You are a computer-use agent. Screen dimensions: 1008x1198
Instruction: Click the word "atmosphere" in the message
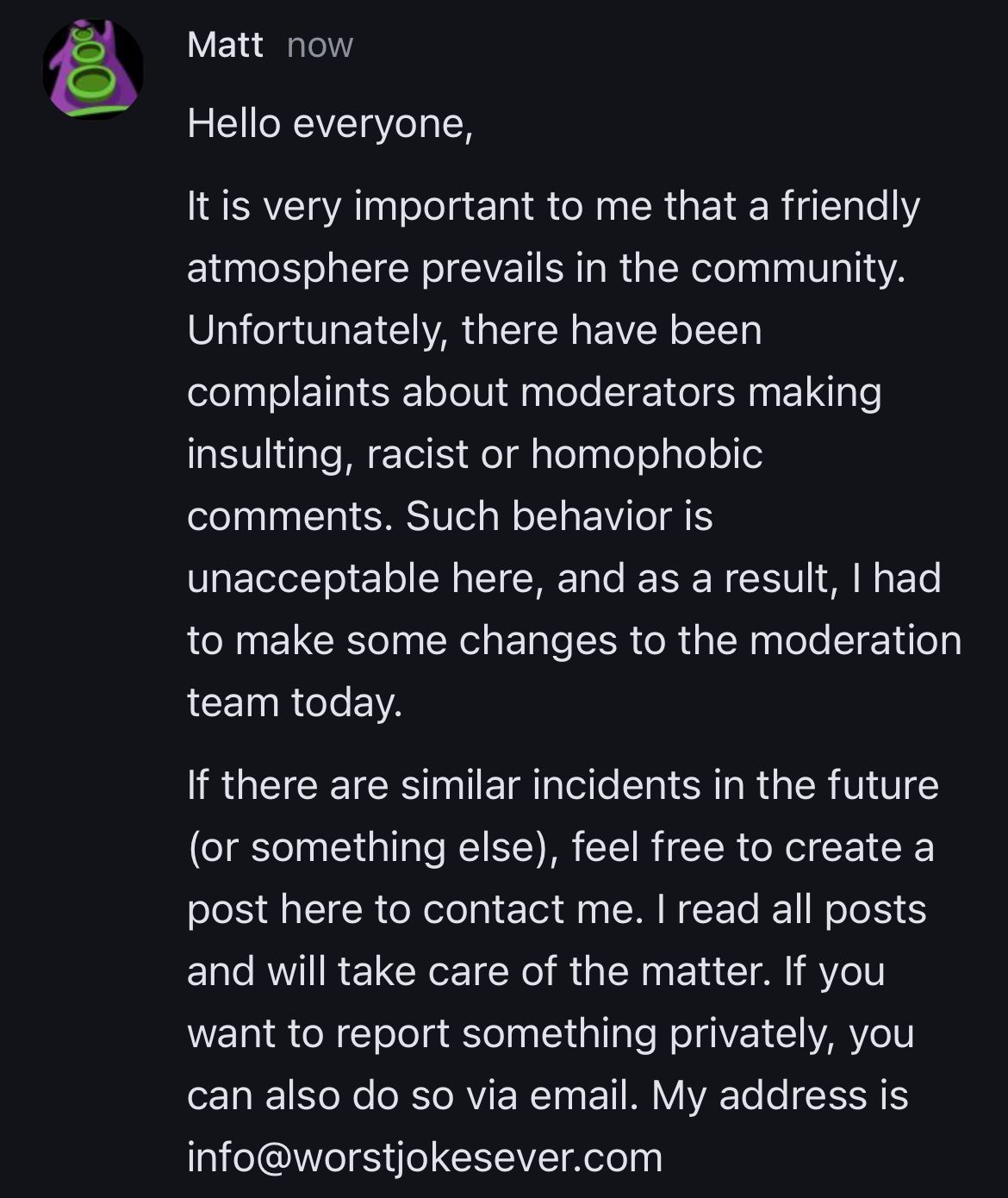(298, 268)
